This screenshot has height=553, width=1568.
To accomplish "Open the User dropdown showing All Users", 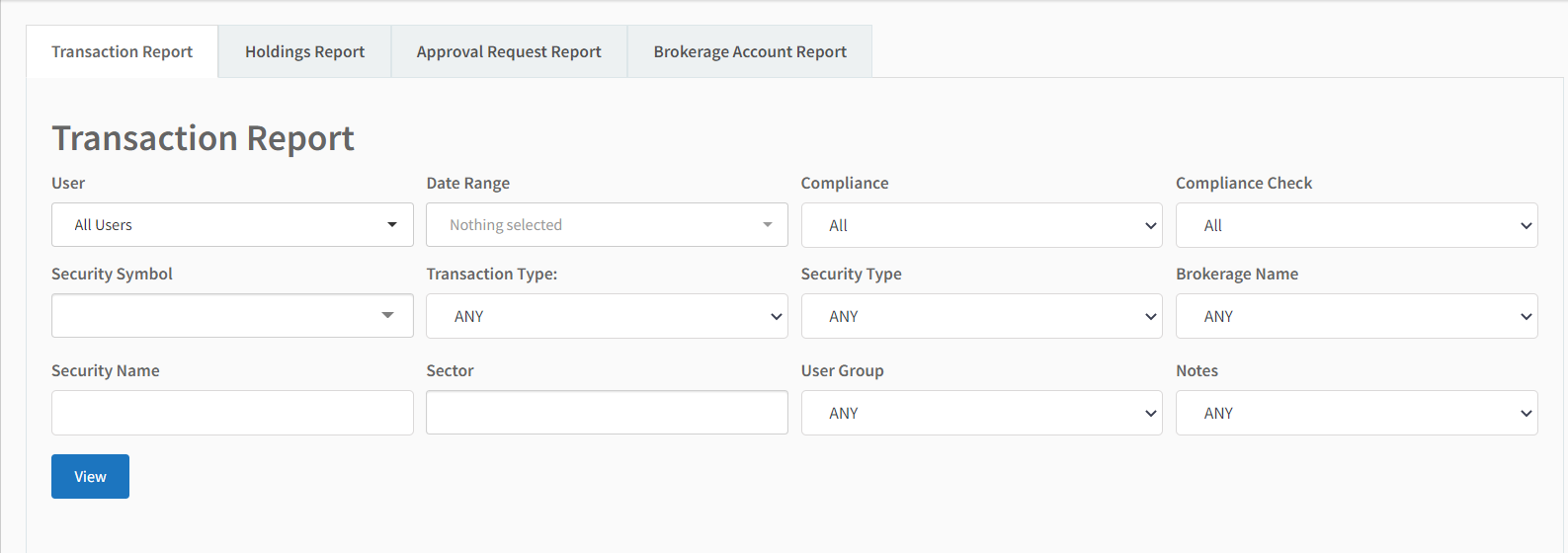I will point(232,225).
